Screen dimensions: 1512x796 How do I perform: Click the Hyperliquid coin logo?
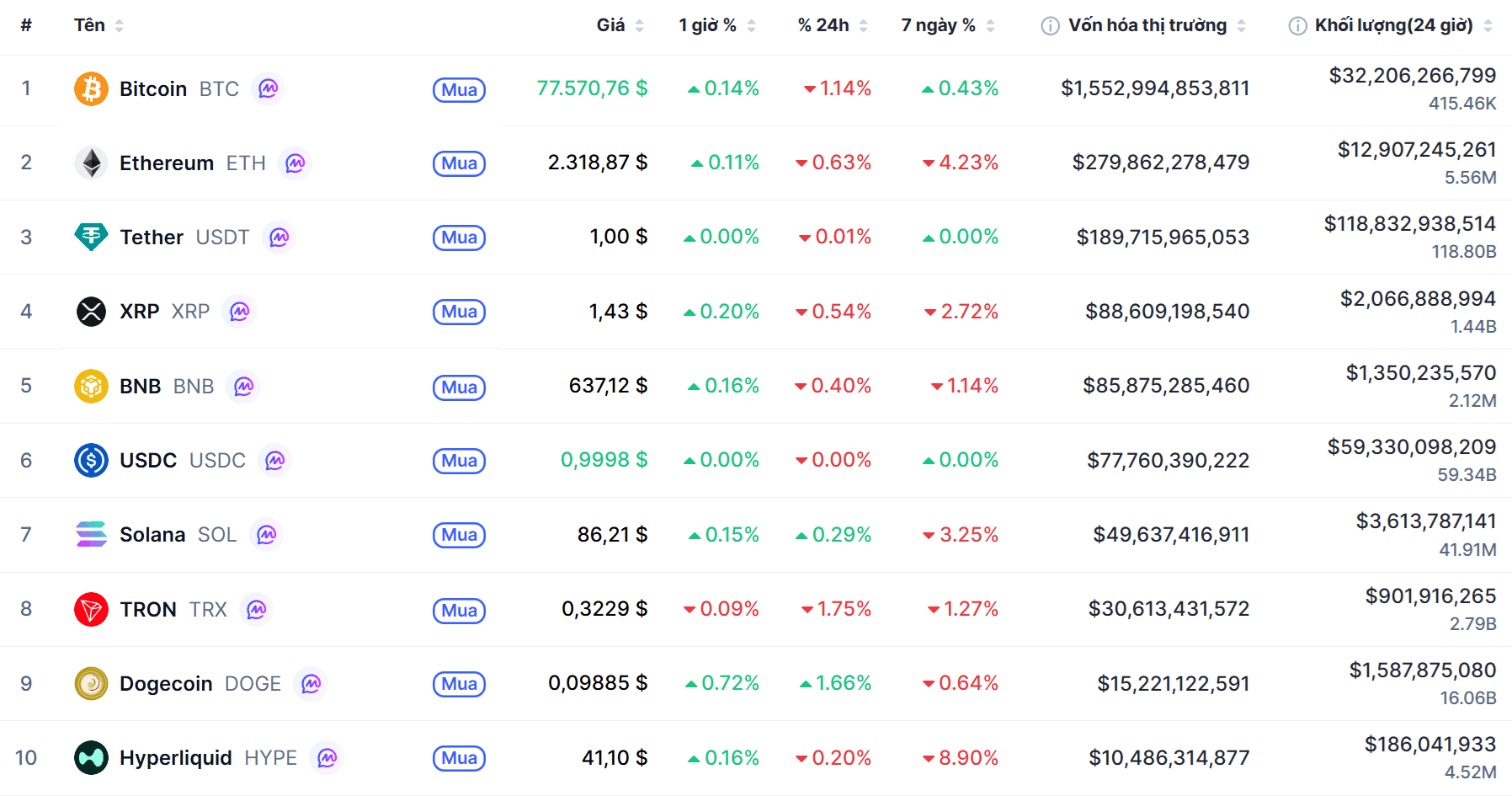point(91,757)
